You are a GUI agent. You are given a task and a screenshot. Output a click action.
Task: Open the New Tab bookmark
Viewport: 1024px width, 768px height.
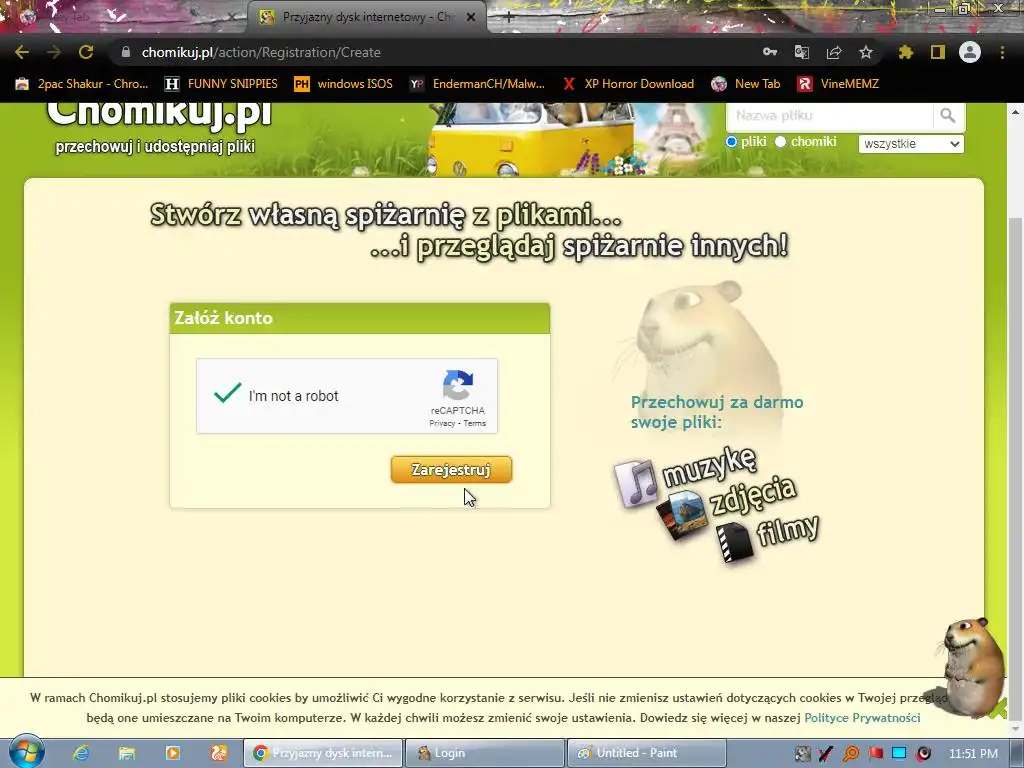(746, 84)
